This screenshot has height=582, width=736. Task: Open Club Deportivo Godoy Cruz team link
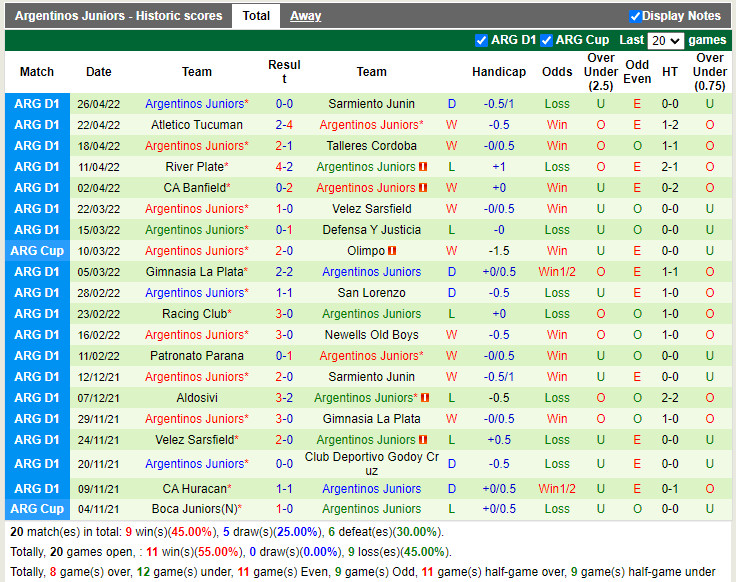(371, 464)
